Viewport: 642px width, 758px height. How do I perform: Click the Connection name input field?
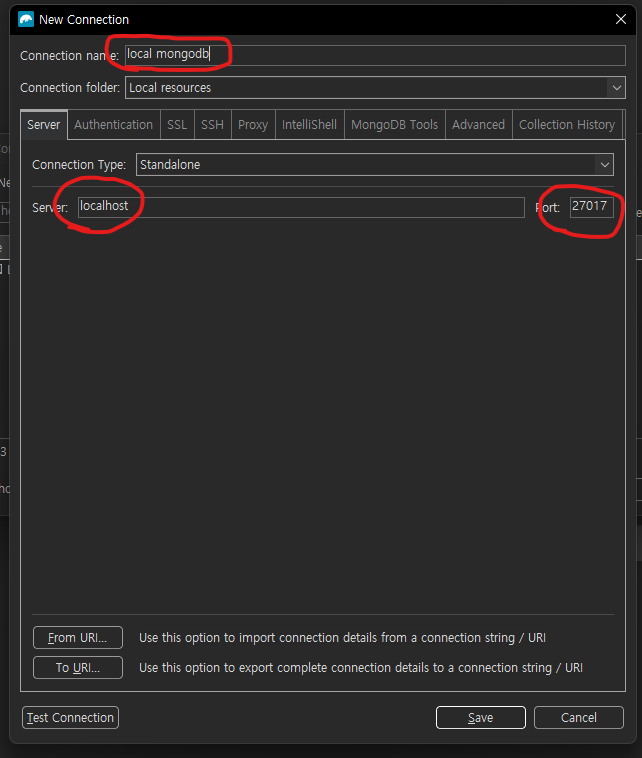click(375, 55)
